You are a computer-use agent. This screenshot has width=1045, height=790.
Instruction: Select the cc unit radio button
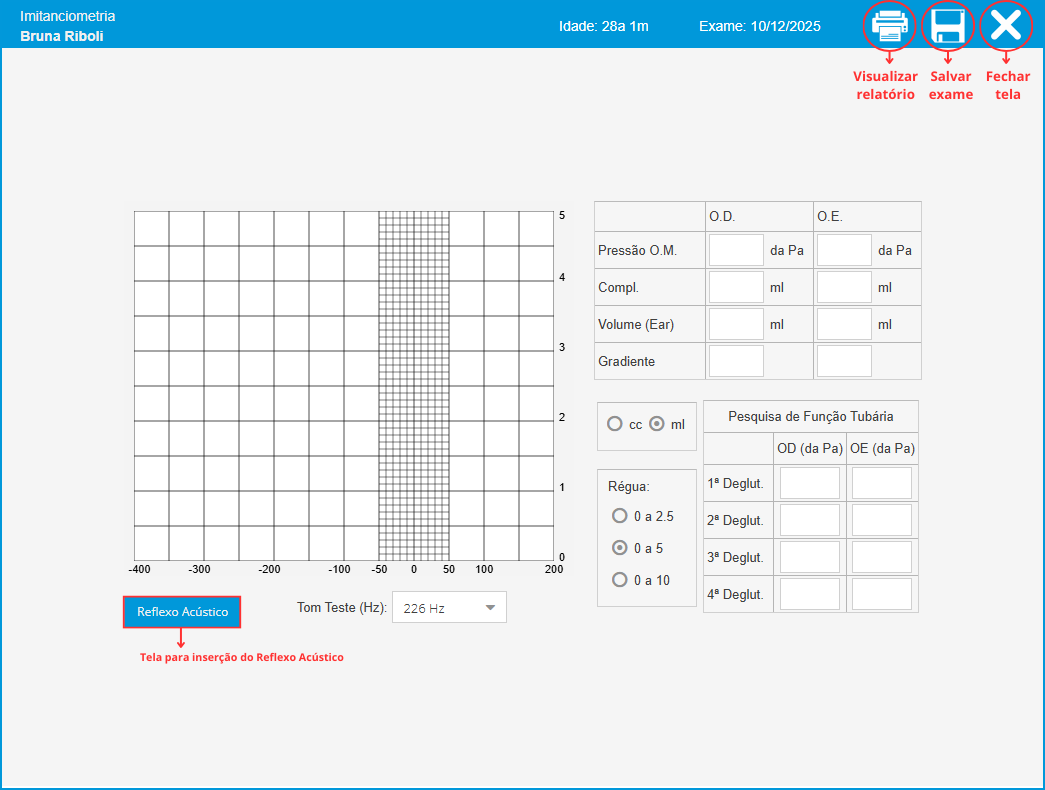[x=615, y=424]
